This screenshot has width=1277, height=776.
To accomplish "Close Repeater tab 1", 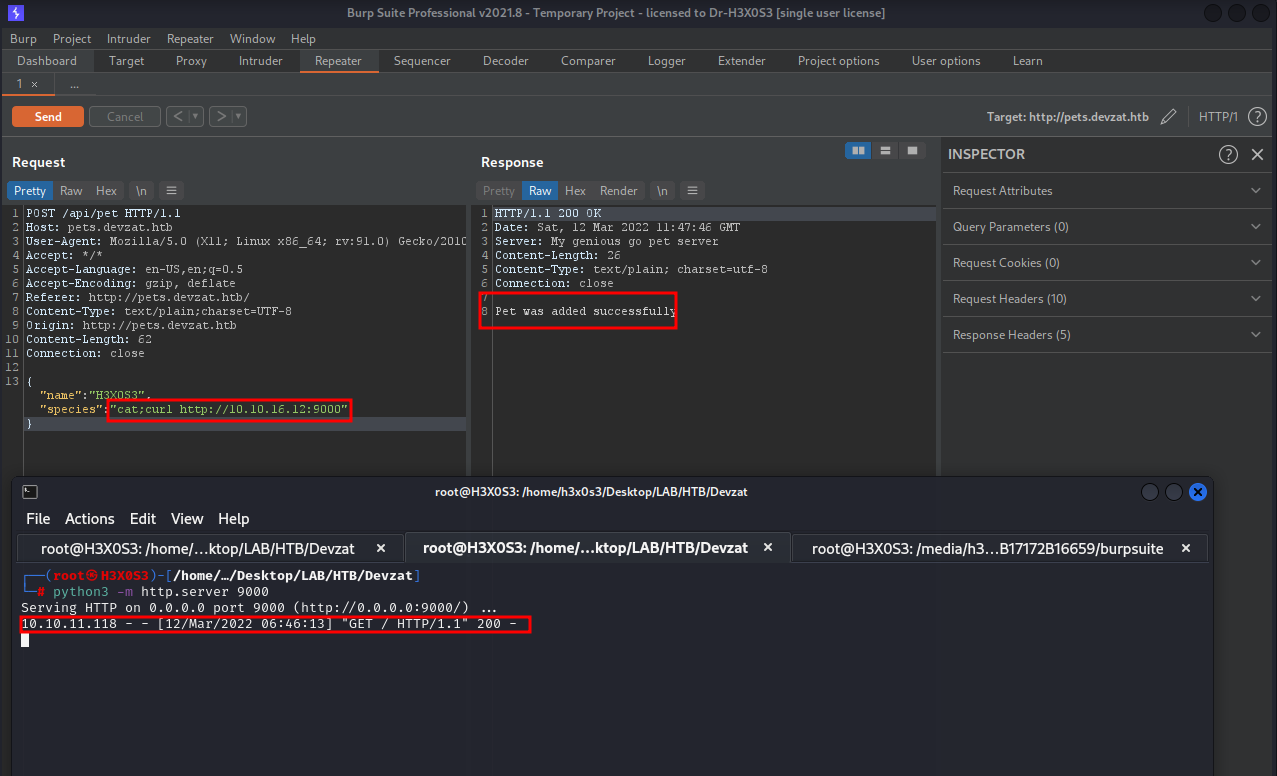I will click(34, 84).
